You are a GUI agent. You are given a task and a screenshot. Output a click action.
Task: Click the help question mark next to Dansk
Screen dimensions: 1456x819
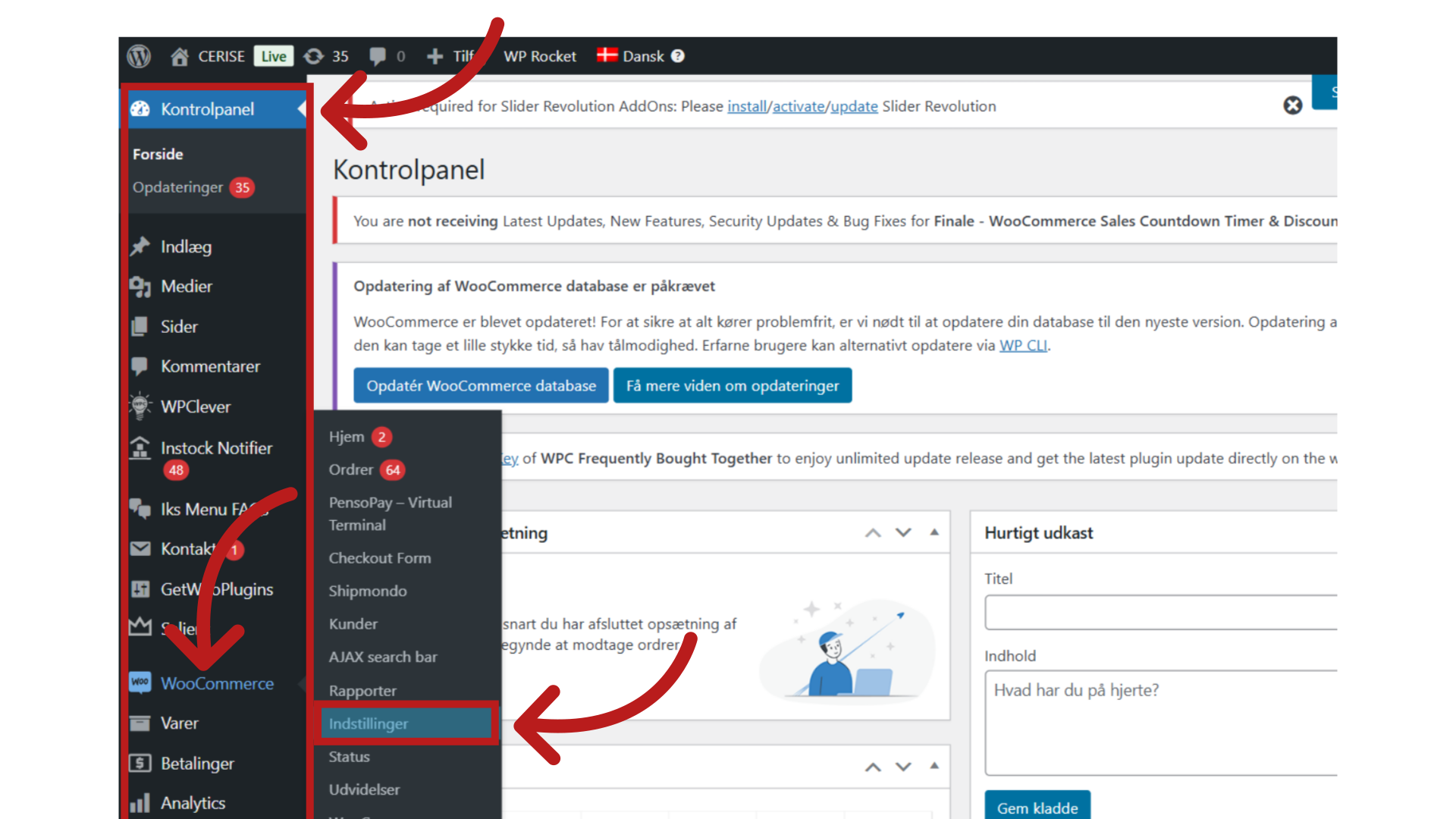[x=678, y=56]
